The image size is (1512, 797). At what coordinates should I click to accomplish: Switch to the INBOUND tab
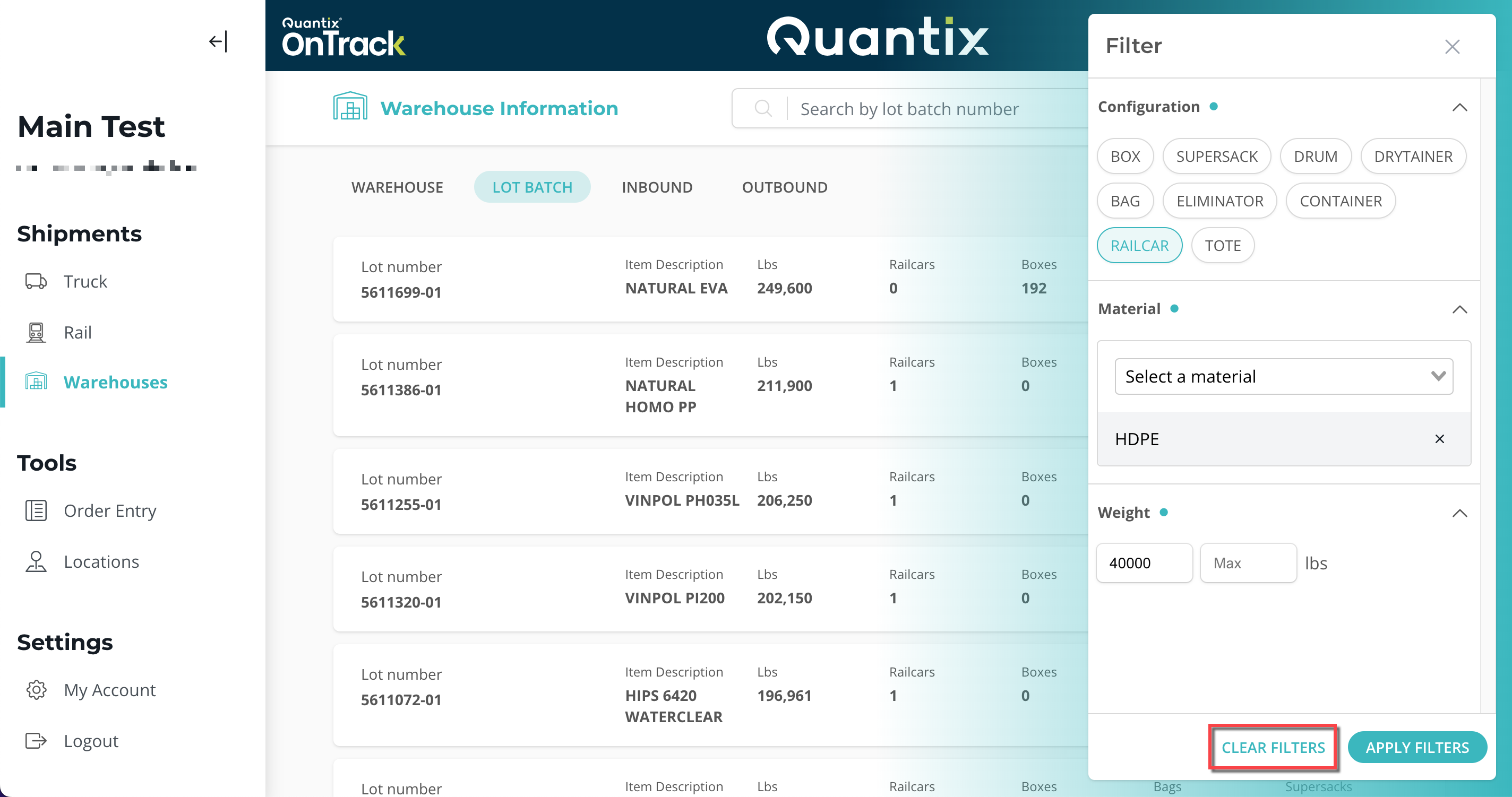[x=657, y=187]
